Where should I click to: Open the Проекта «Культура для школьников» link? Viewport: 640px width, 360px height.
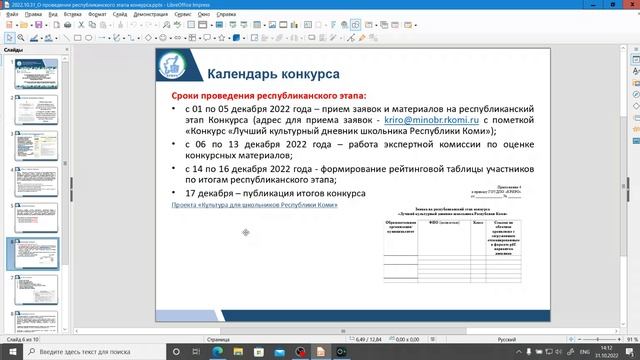tap(255, 205)
